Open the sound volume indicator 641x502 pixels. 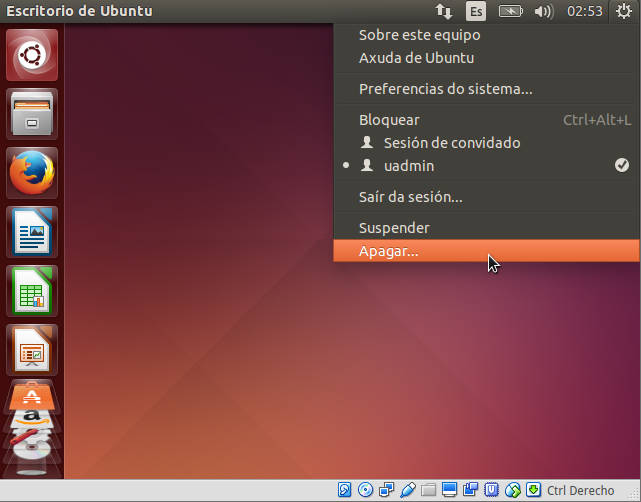point(544,11)
